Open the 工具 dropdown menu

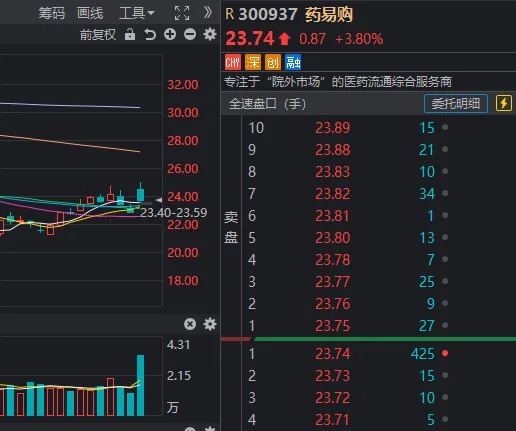tap(137, 13)
